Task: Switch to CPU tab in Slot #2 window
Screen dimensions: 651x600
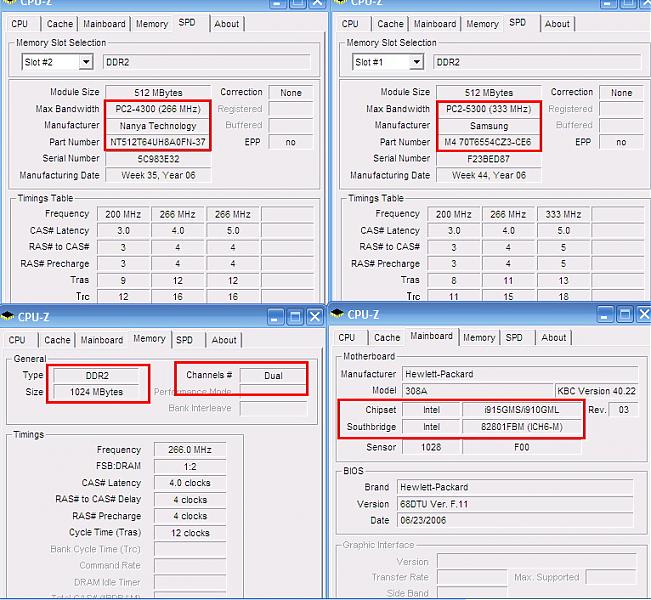Action: [20, 24]
